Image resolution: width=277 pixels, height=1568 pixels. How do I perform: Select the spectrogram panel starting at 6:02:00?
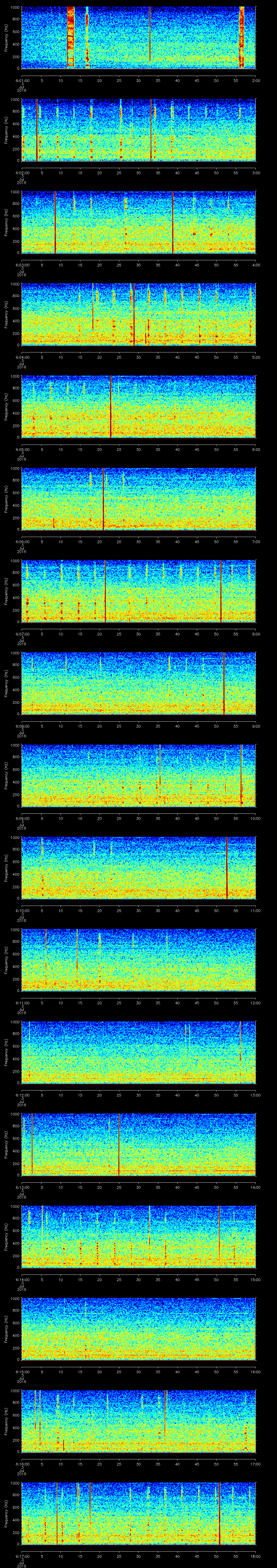139,130
